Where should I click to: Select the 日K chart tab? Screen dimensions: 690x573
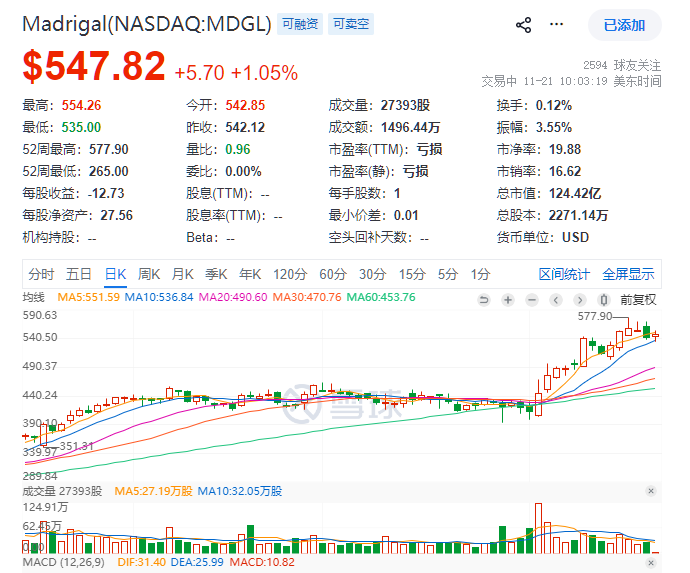pyautogui.click(x=115, y=274)
